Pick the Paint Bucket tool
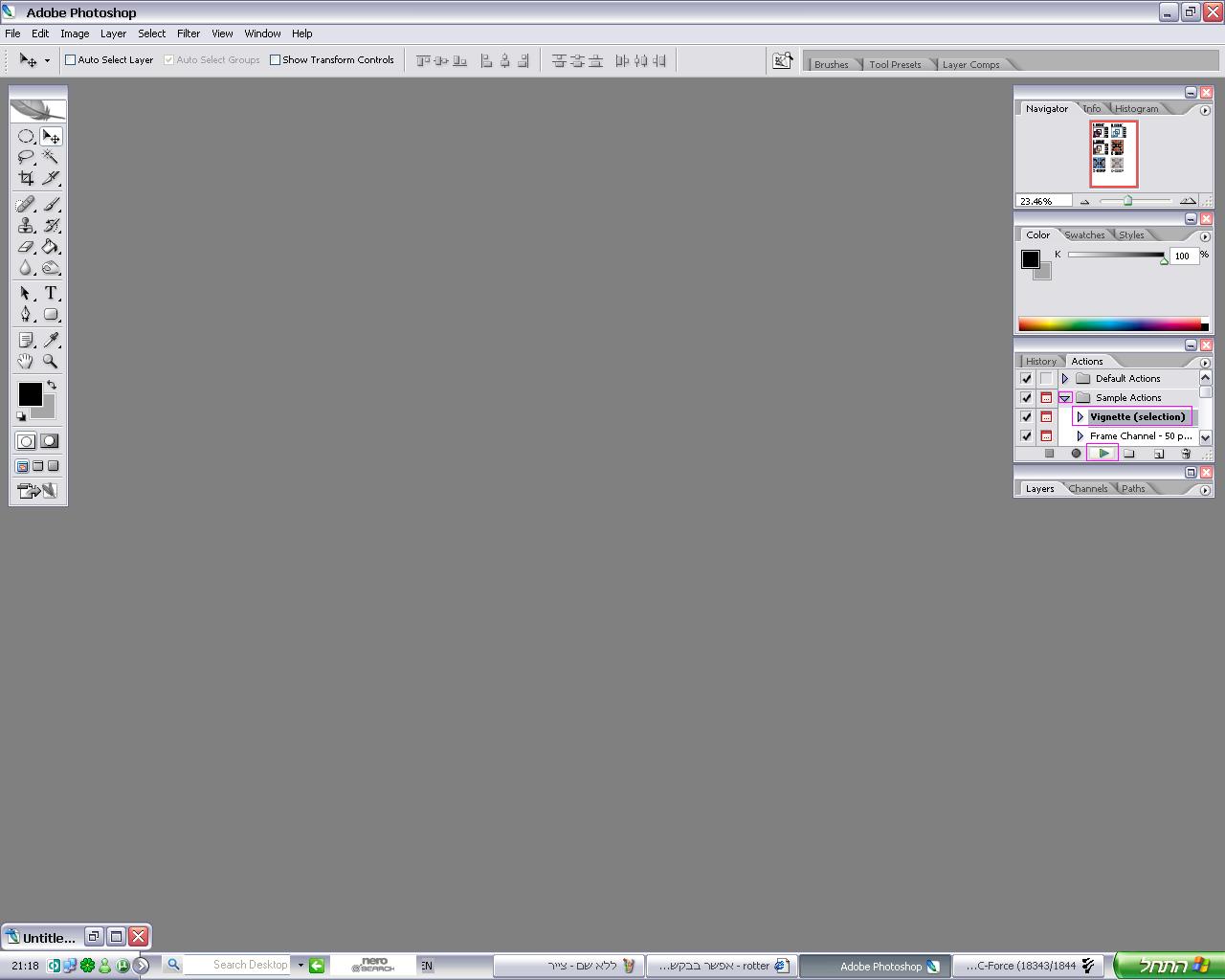 51,247
